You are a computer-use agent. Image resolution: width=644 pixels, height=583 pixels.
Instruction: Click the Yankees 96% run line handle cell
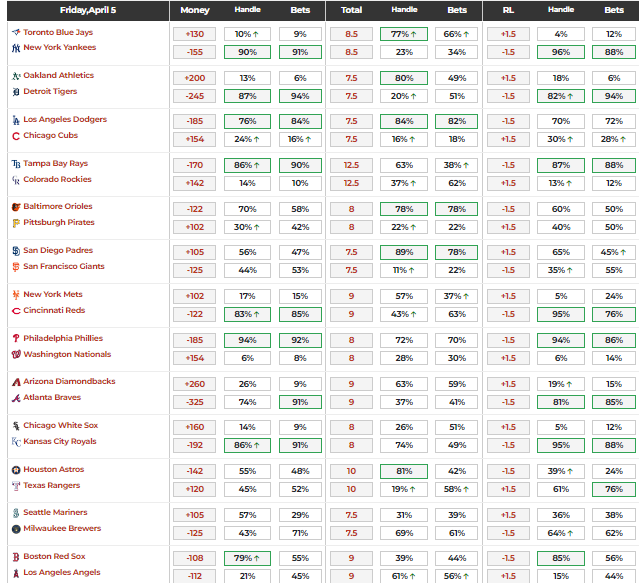561,52
